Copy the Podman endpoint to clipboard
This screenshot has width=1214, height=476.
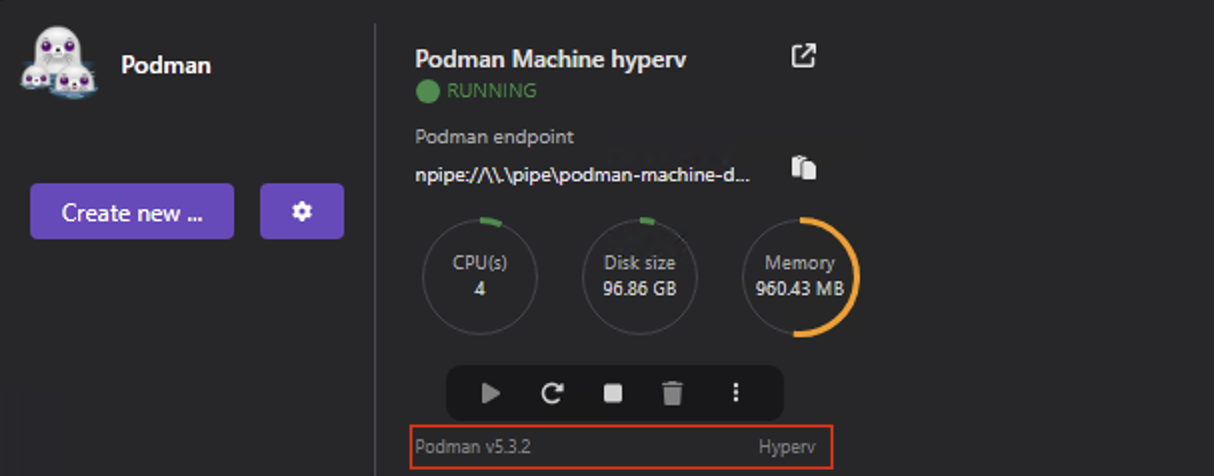(804, 167)
